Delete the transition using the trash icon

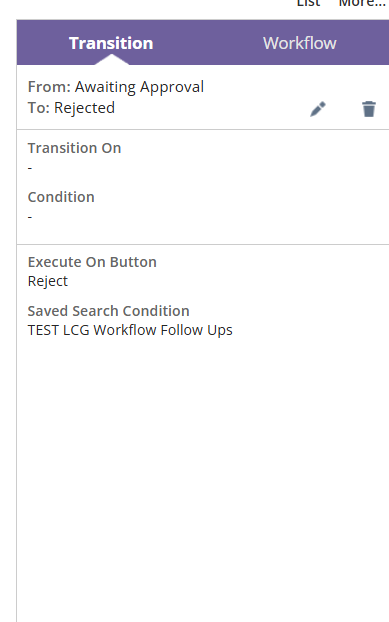tap(369, 109)
